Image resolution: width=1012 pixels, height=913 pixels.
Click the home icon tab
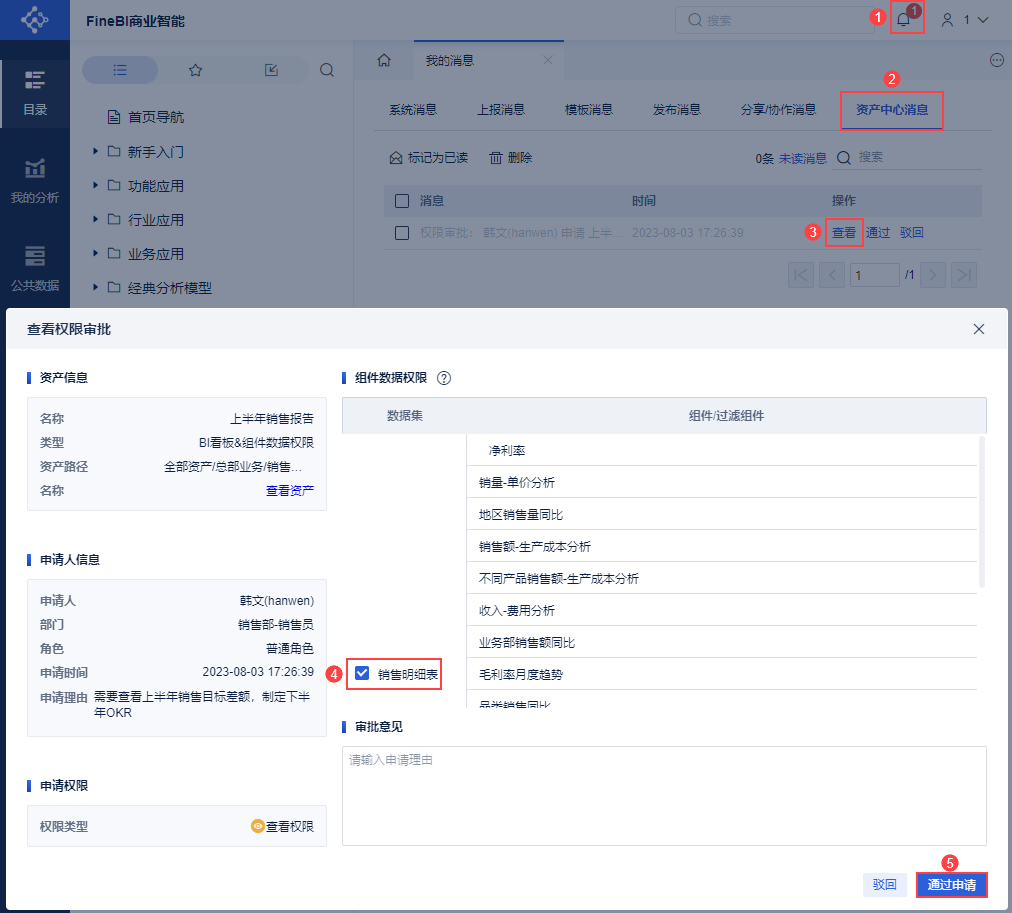[x=384, y=60]
